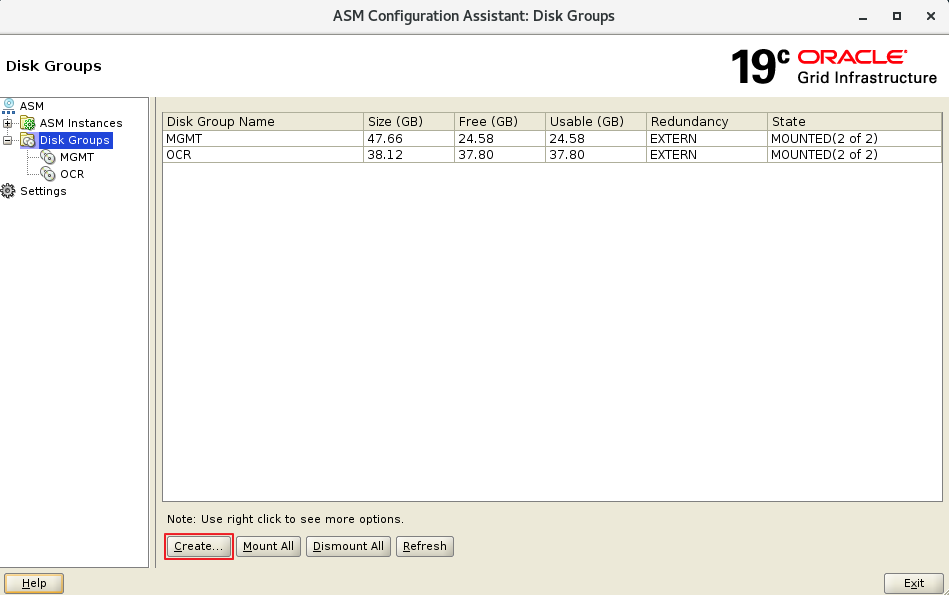Refresh the disk groups list
949x595 pixels.
coord(424,546)
